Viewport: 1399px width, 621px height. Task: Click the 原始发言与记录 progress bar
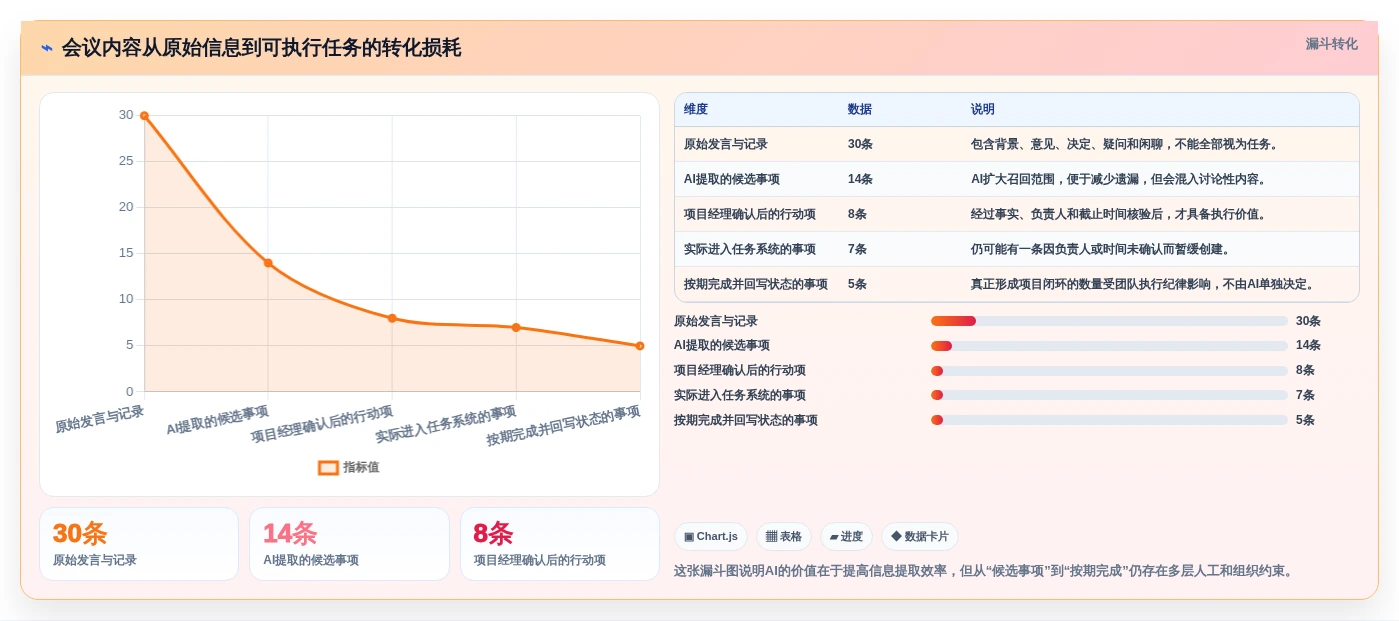pos(1109,321)
